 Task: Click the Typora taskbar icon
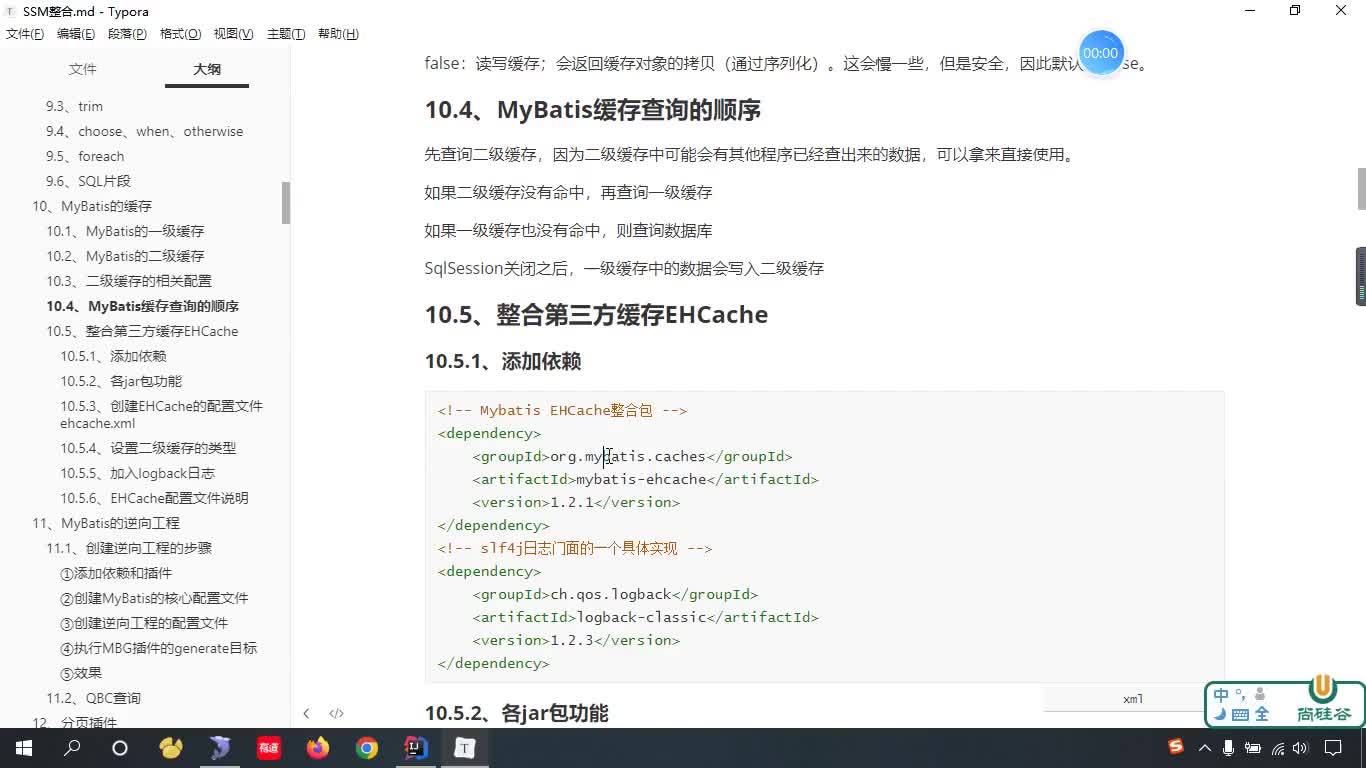click(465, 748)
